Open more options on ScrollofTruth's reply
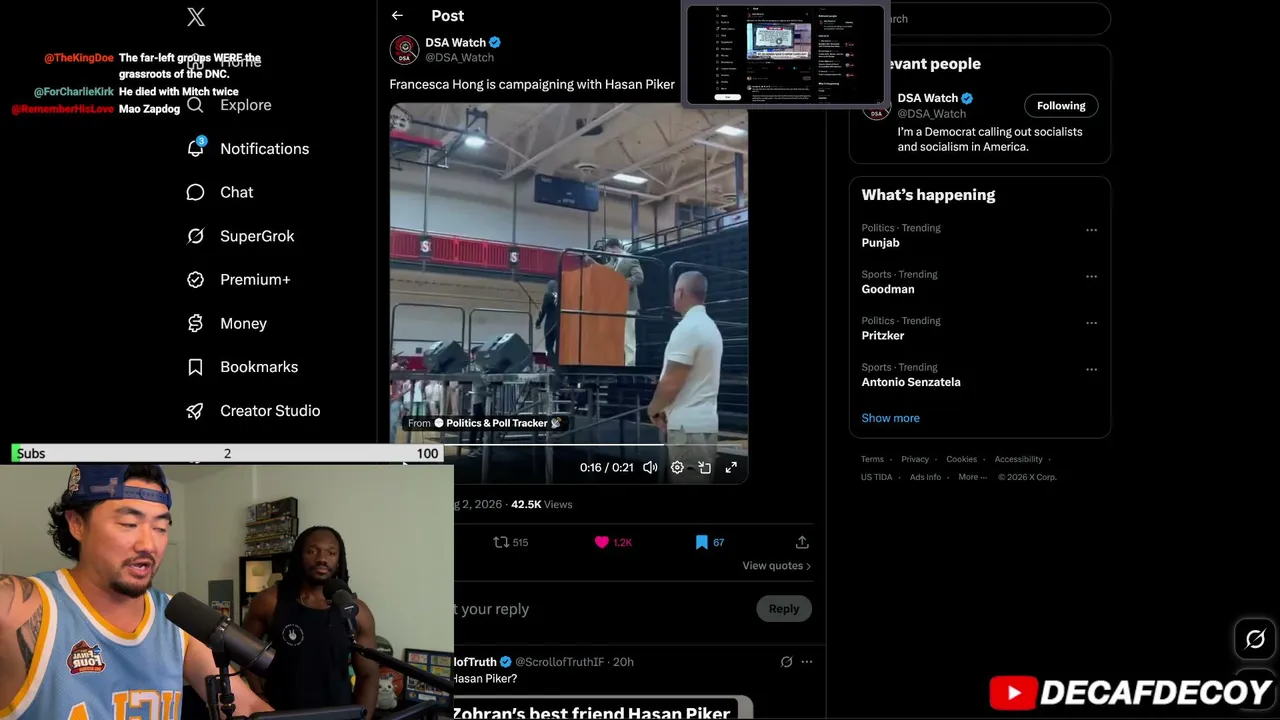 tap(807, 662)
